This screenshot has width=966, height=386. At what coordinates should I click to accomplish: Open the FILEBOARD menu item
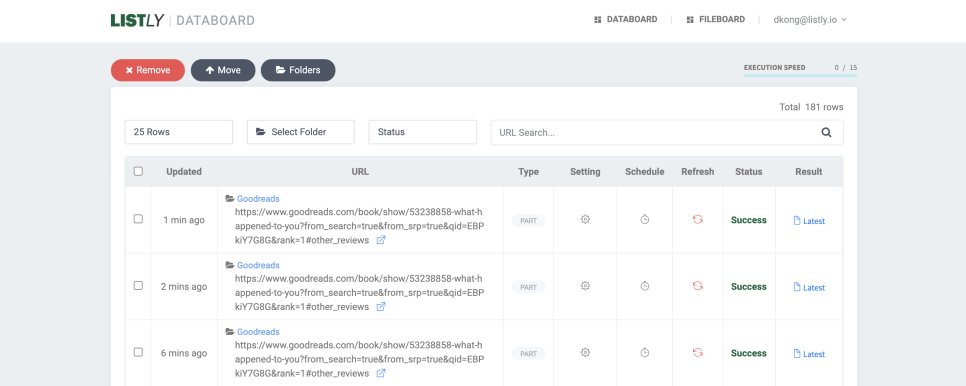715,20
